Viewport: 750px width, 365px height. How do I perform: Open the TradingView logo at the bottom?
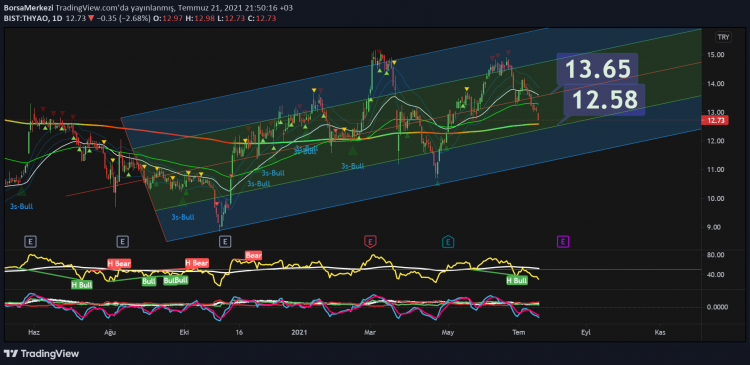41,354
